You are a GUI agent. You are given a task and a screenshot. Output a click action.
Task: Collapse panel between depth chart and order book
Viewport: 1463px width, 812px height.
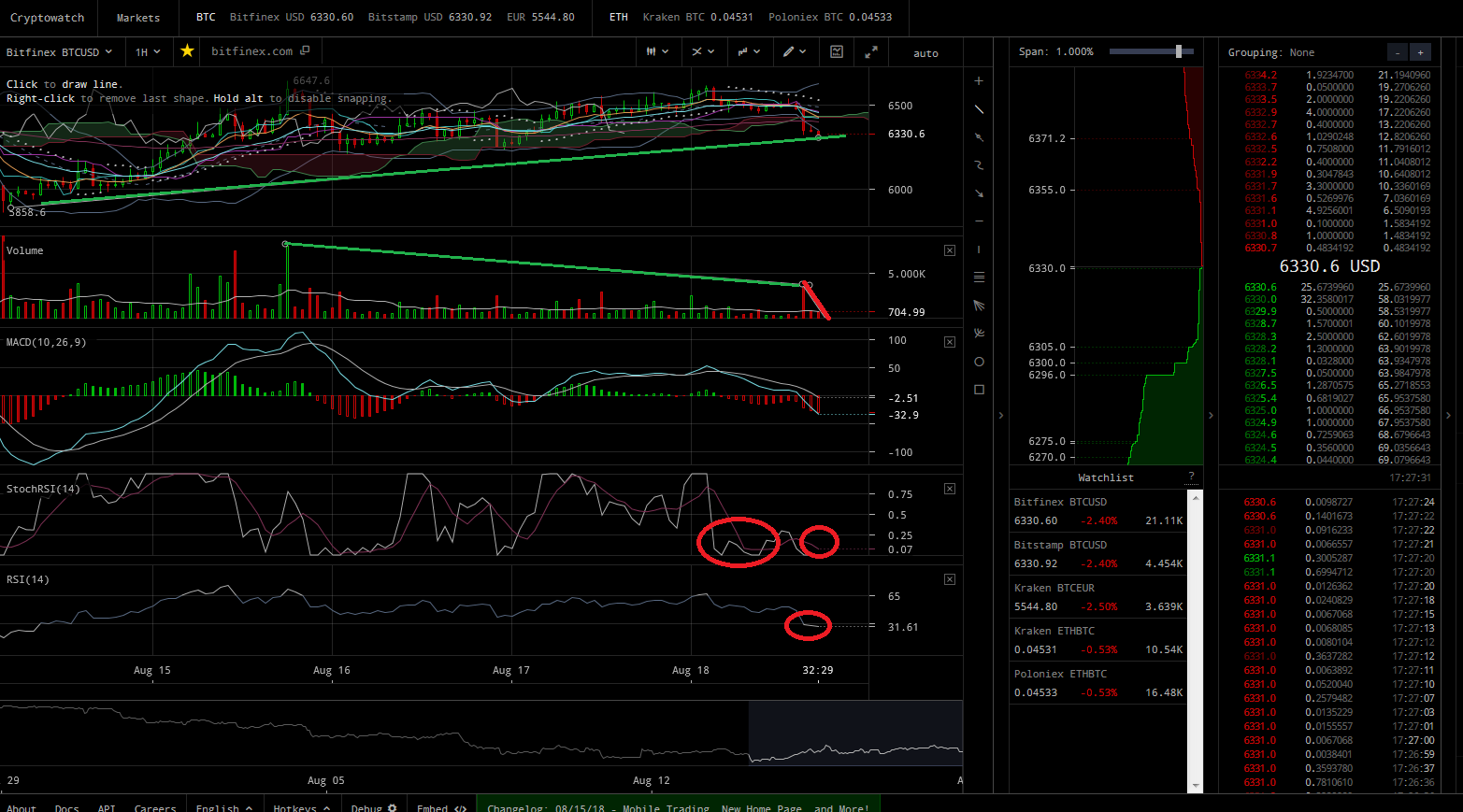tap(1211, 415)
